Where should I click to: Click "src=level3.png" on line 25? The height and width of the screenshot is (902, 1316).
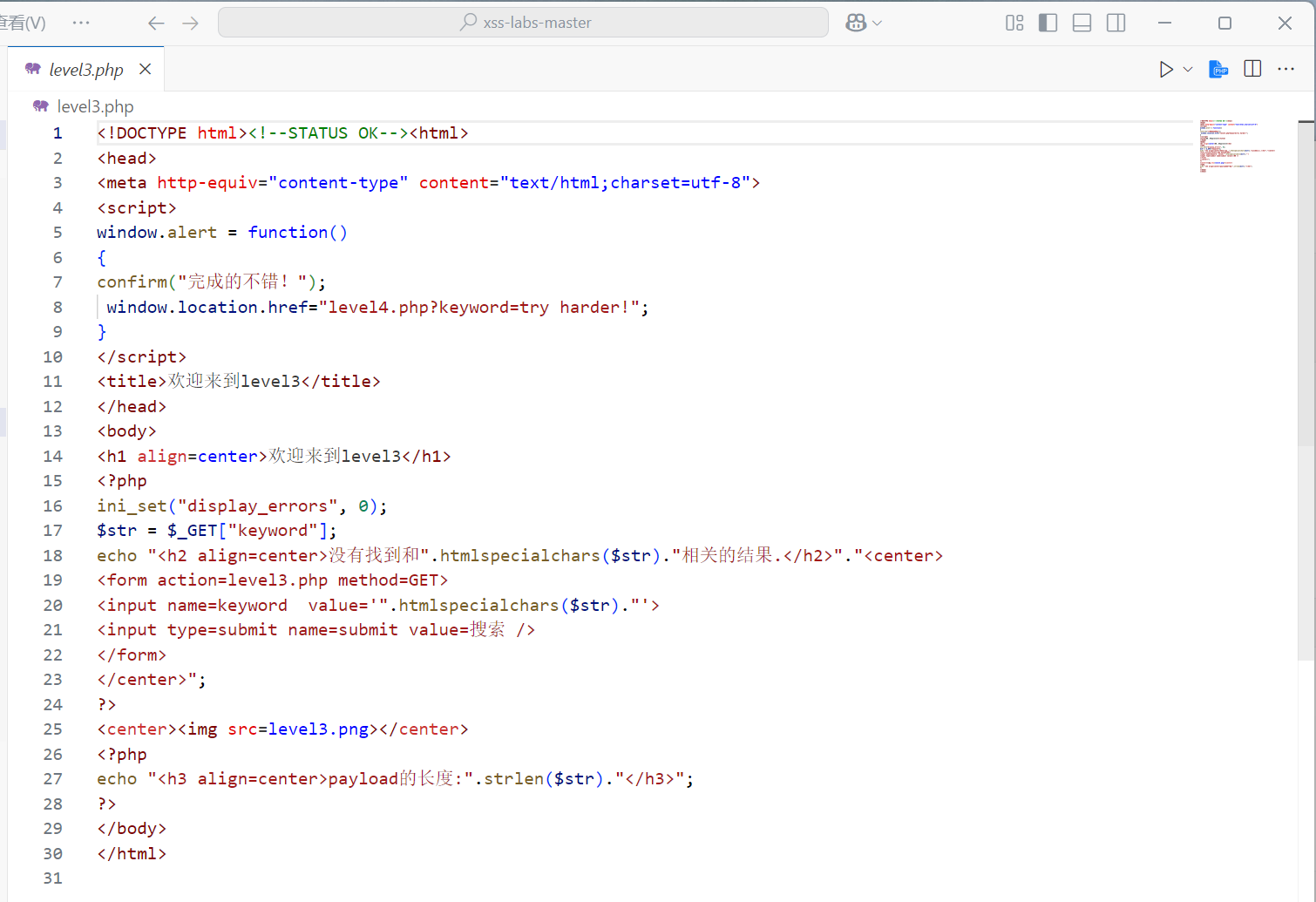coord(298,729)
